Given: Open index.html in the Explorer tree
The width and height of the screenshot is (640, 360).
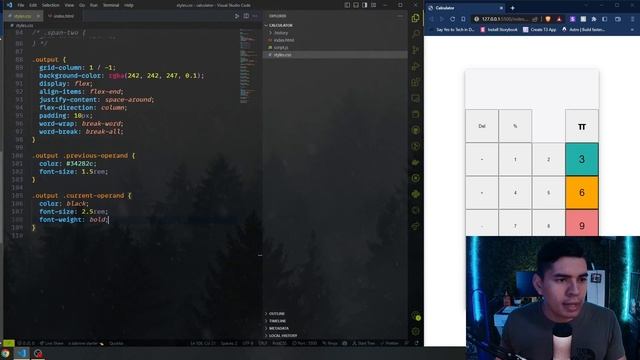Looking at the screenshot, I should pyautogui.click(x=335, y=40).
